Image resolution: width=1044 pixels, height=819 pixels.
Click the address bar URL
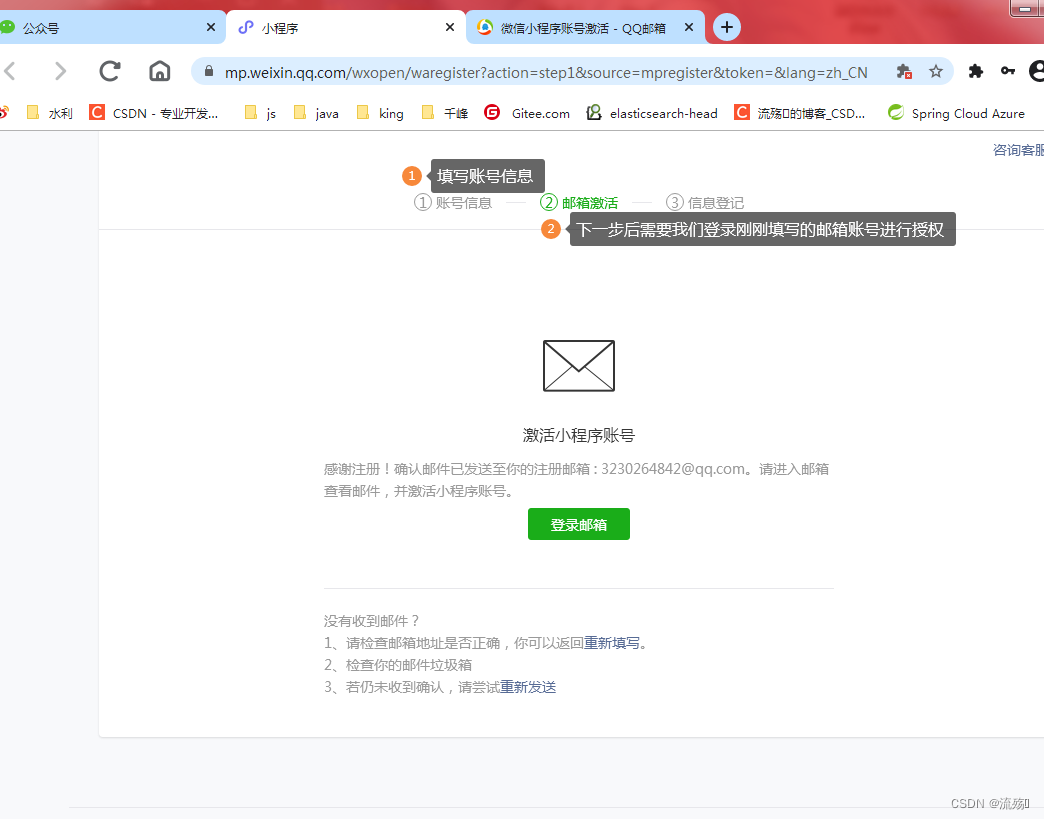pos(546,73)
